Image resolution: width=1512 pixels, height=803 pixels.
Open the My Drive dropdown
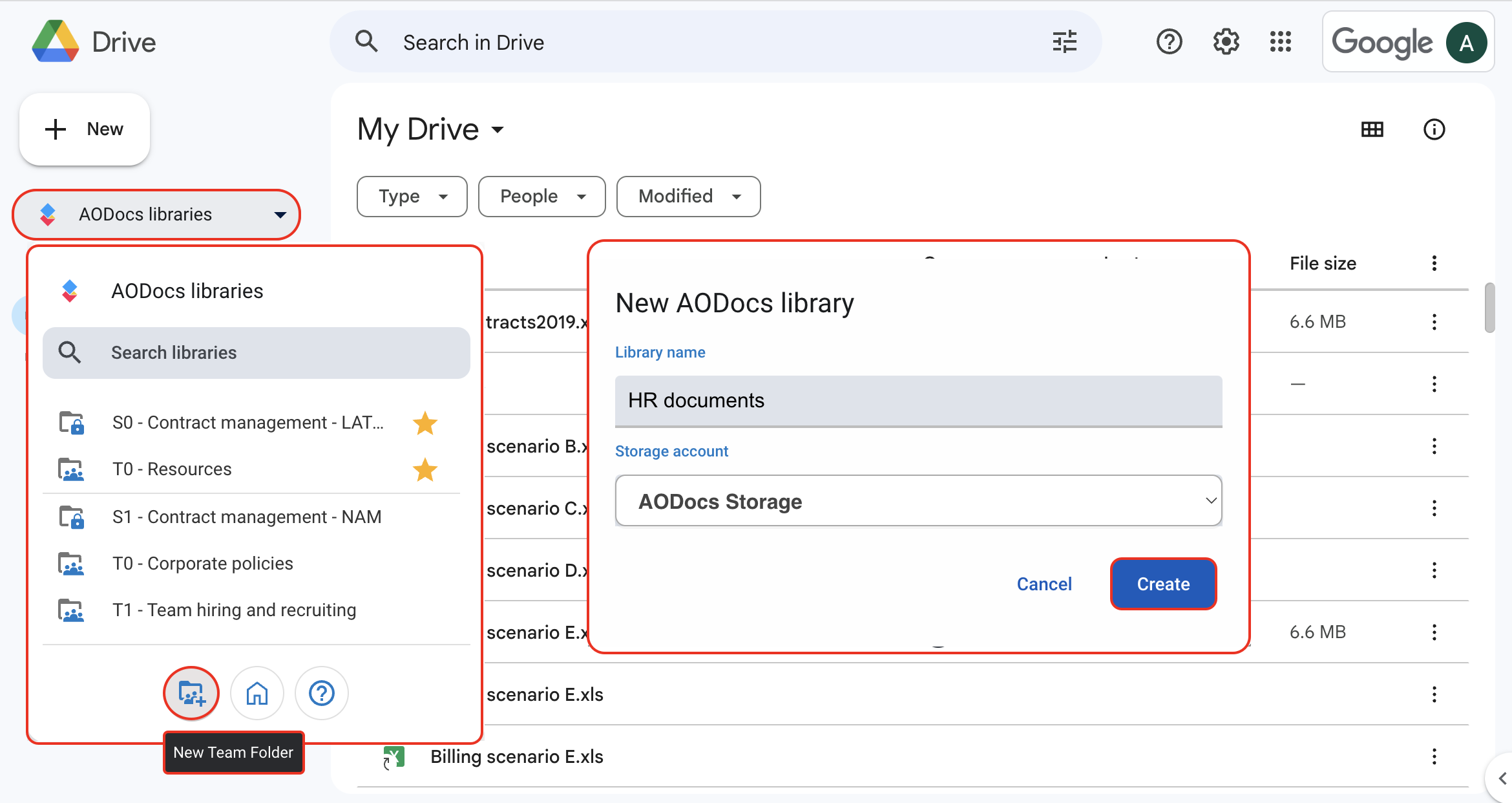point(430,129)
